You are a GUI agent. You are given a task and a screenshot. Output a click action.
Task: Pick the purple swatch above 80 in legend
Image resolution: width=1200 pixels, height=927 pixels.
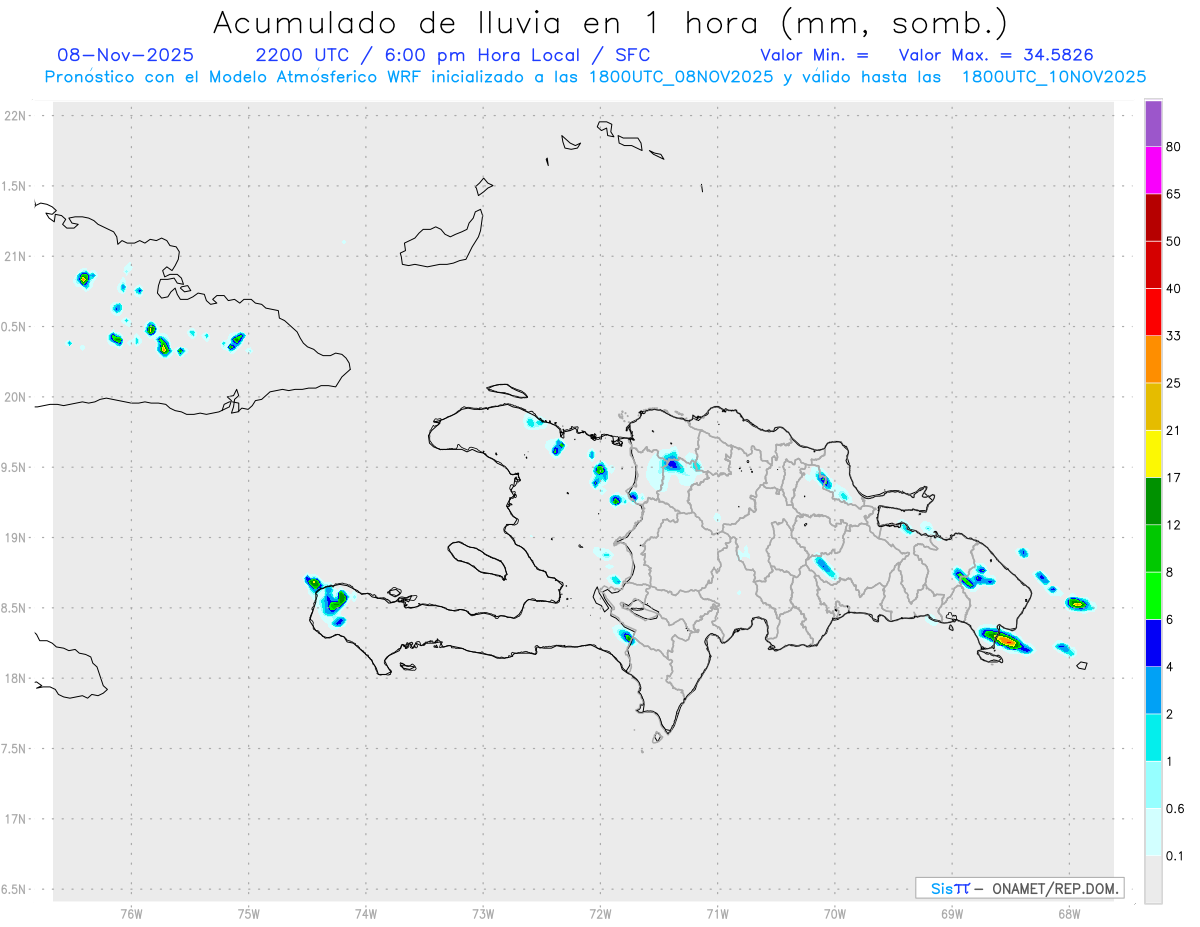1153,124
